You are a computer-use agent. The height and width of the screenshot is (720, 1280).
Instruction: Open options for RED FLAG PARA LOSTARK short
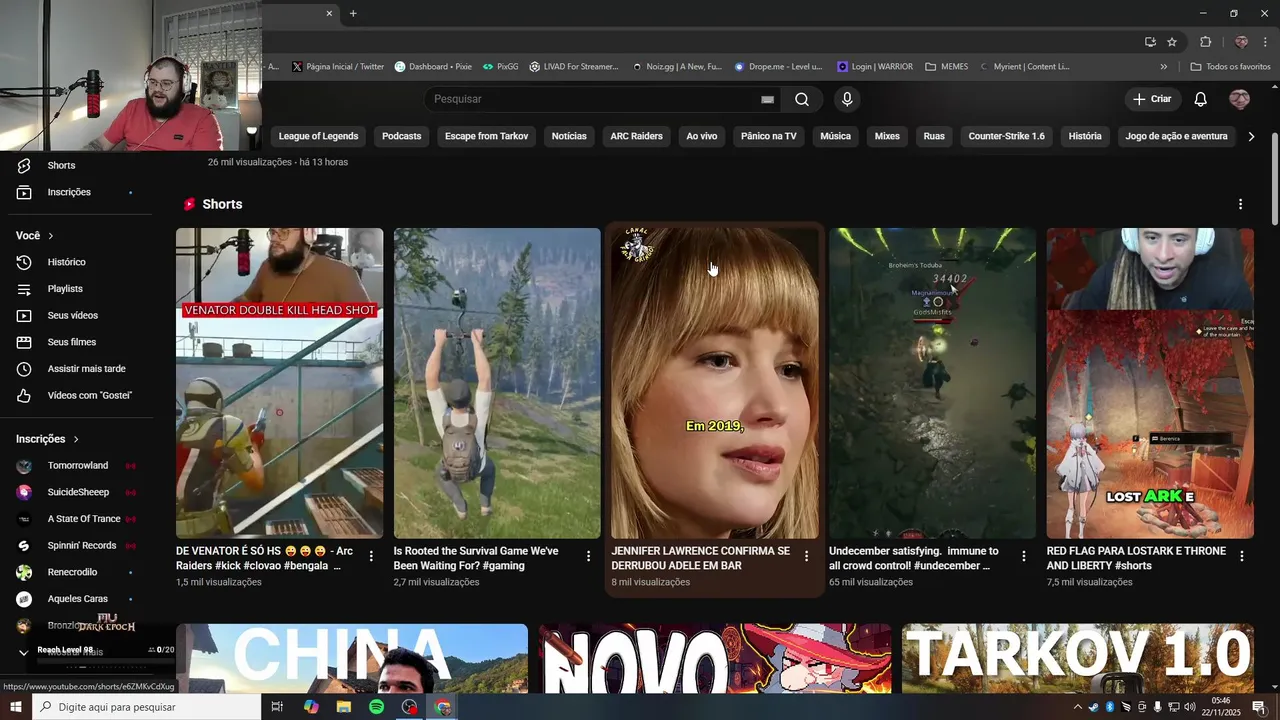(x=1241, y=556)
